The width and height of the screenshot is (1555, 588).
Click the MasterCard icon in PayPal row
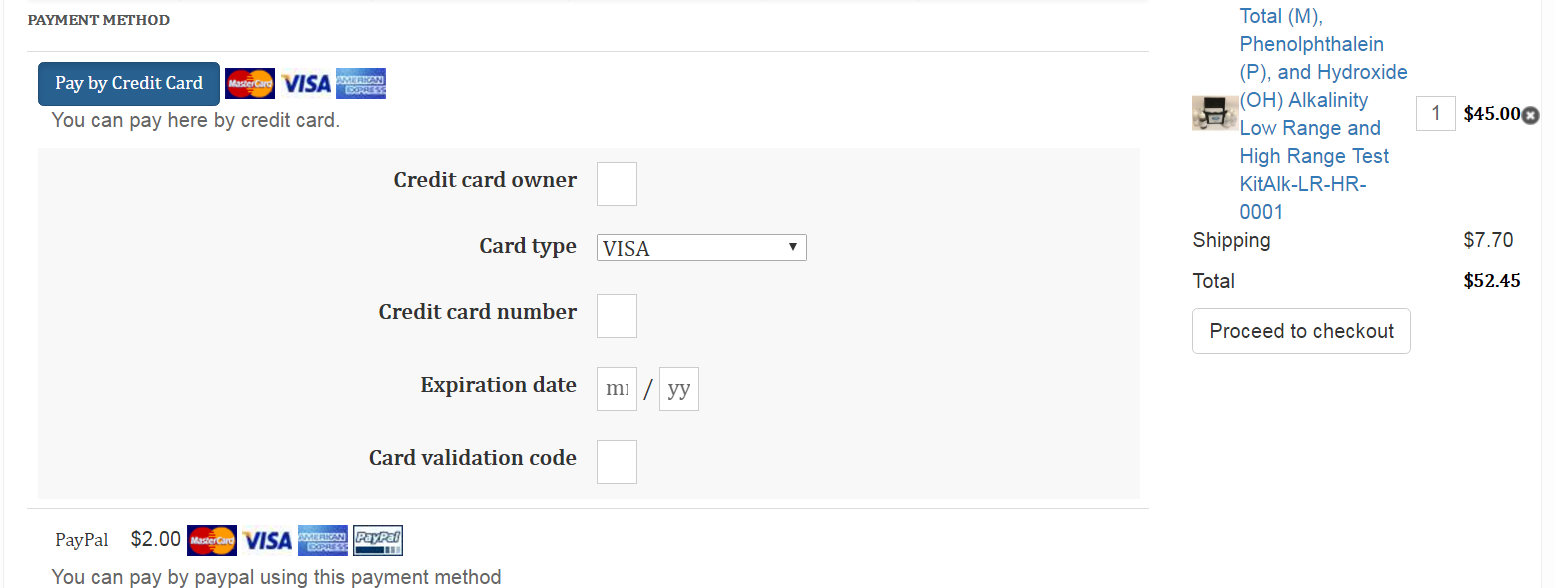click(212, 541)
